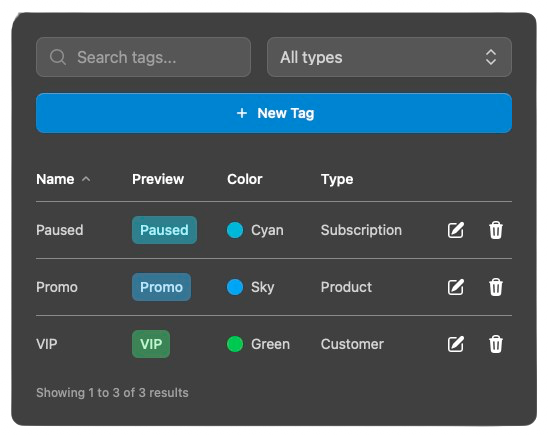
Task: Delete the VIP tag
Action: tap(496, 344)
